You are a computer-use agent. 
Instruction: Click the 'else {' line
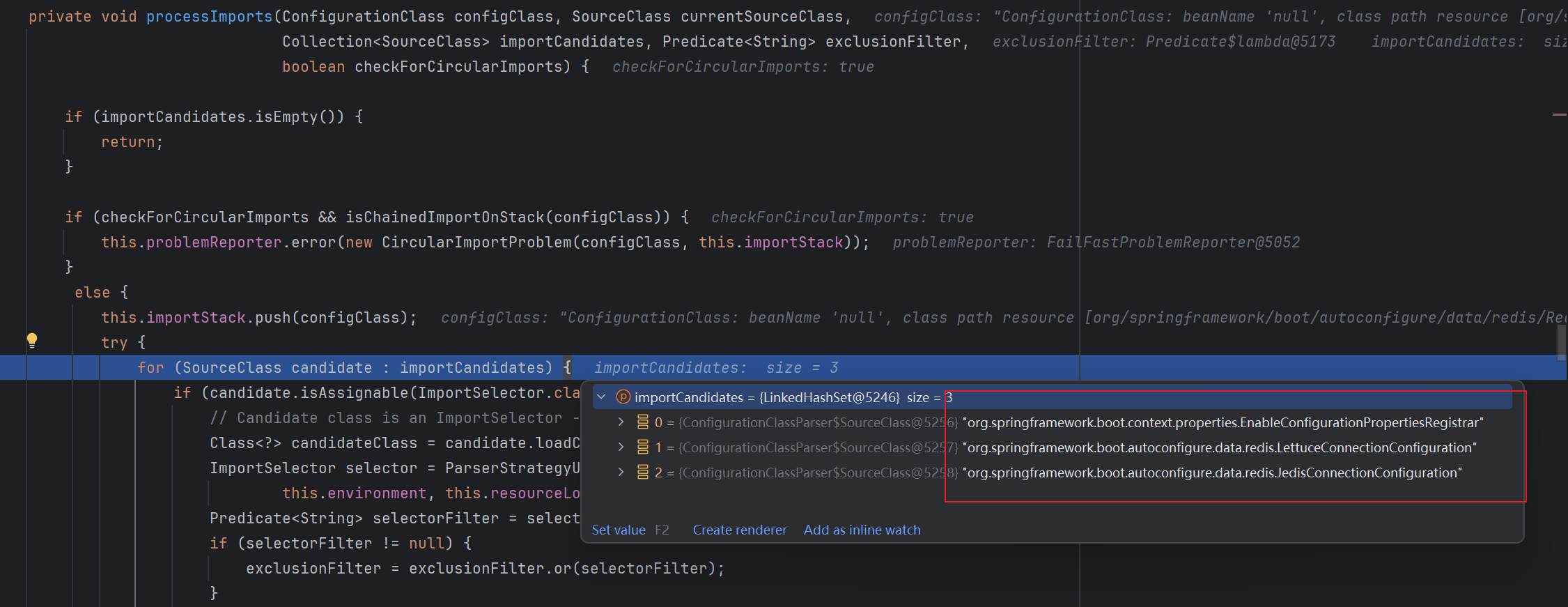(101, 293)
